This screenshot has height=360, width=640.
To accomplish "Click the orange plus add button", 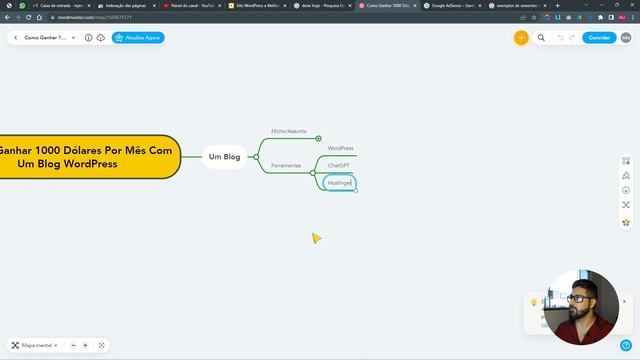I will tap(521, 38).
